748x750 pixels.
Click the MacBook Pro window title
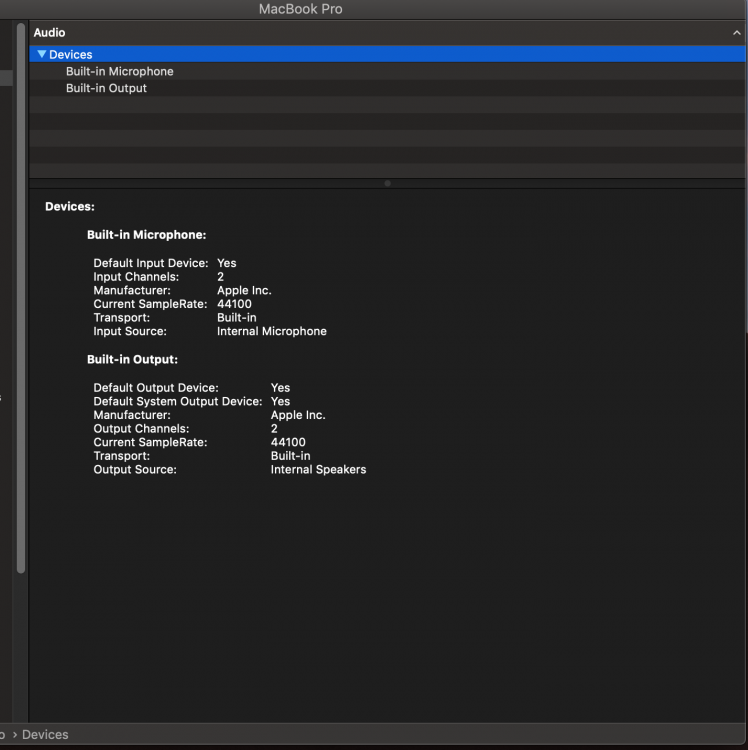[x=300, y=9]
